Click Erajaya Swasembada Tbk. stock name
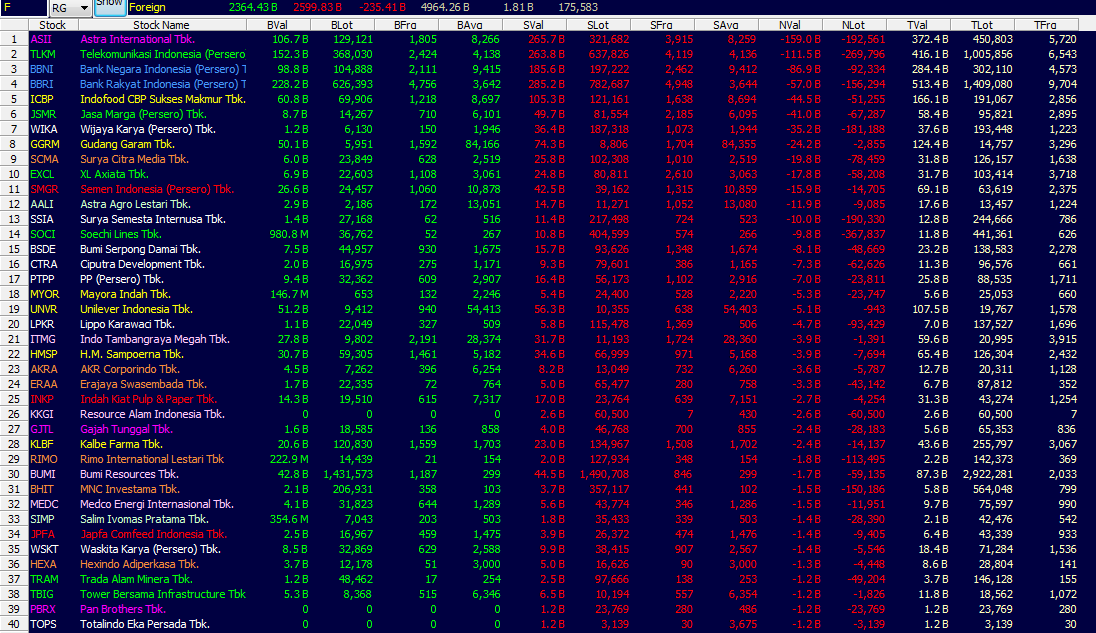The width and height of the screenshot is (1096, 633). pyautogui.click(x=143, y=384)
